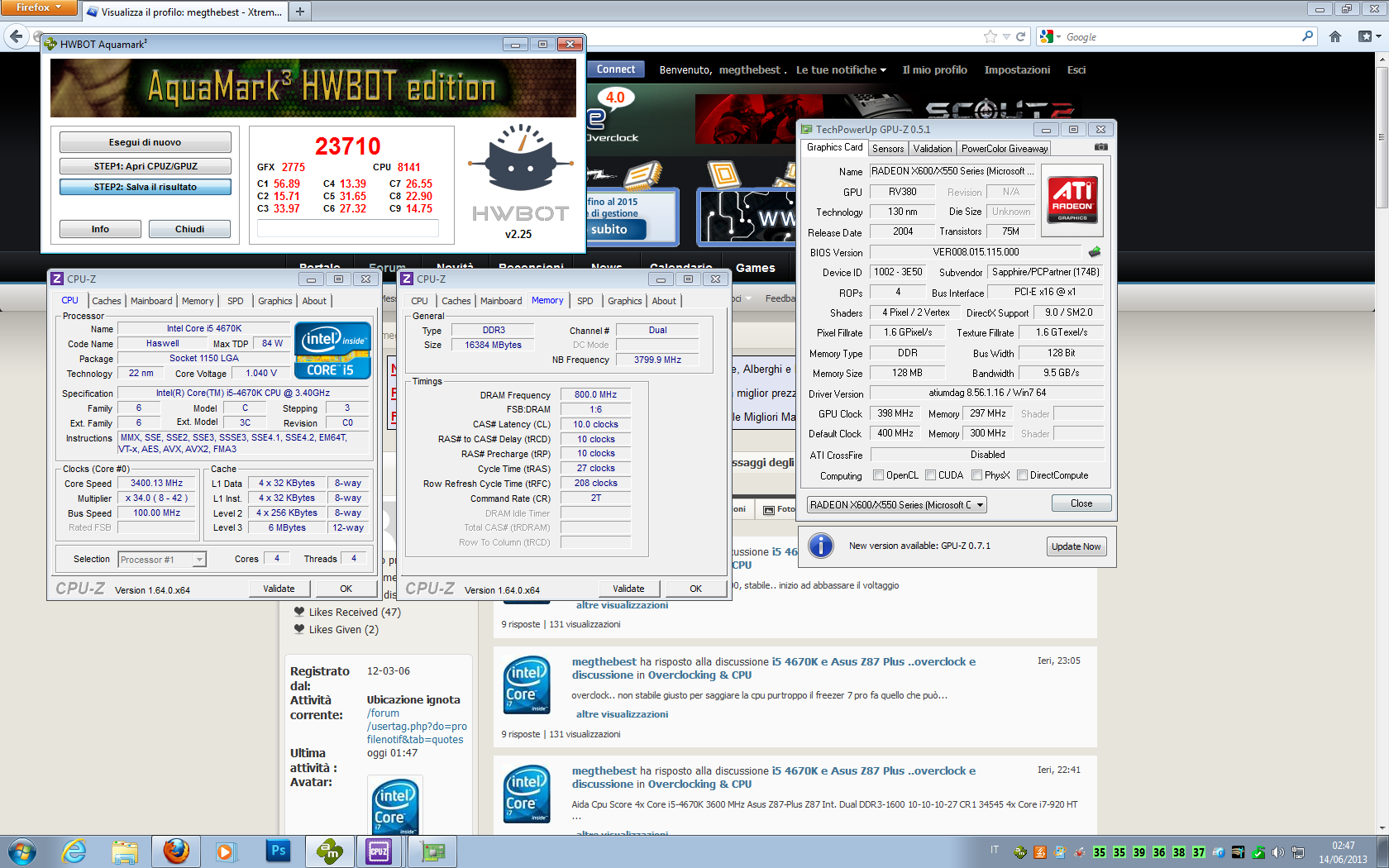Click Validate in left CPU-Z window
The image size is (1389, 868).
tap(279, 589)
